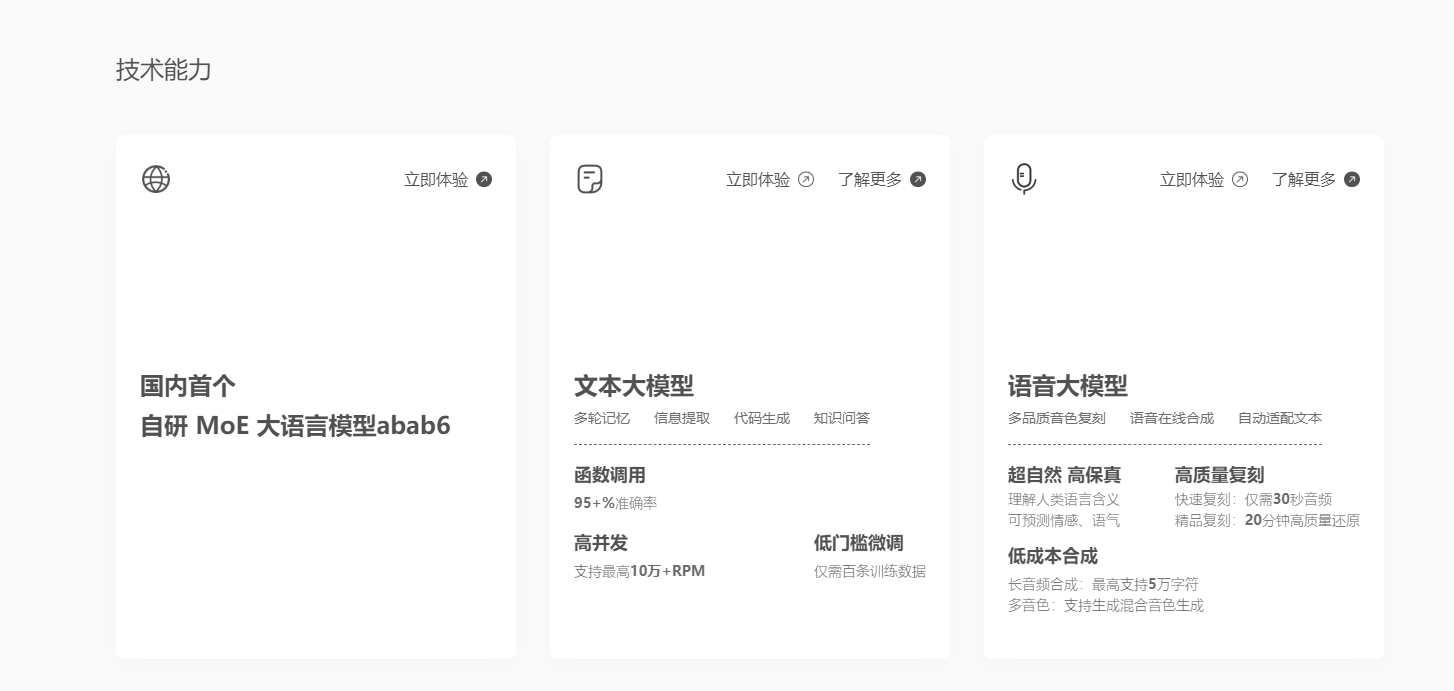Select the 代码生成 tag
The height and width of the screenshot is (691, 1454).
coord(762,418)
